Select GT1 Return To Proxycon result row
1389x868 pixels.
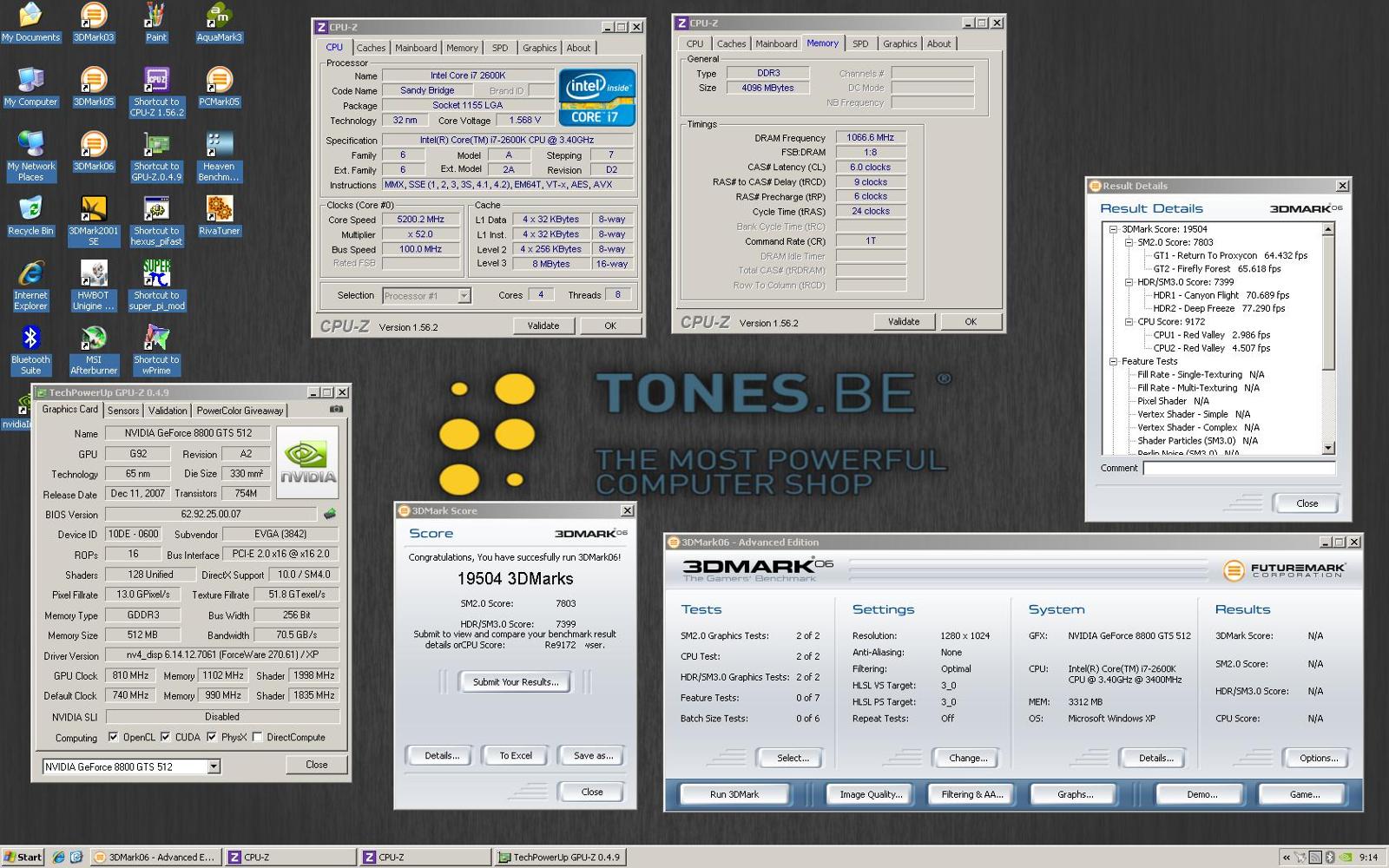[x=1230, y=256]
